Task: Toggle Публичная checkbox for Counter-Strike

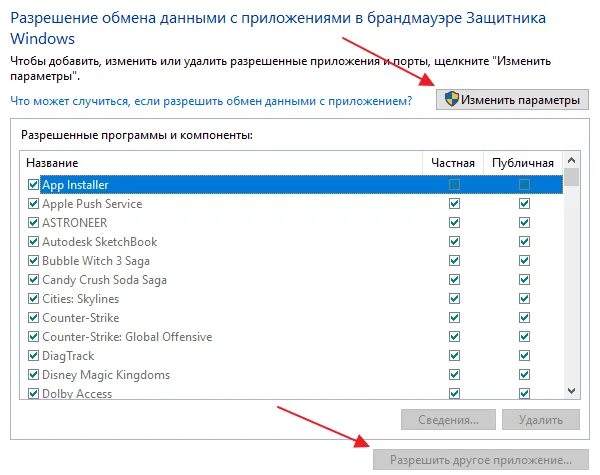Action: pyautogui.click(x=524, y=318)
